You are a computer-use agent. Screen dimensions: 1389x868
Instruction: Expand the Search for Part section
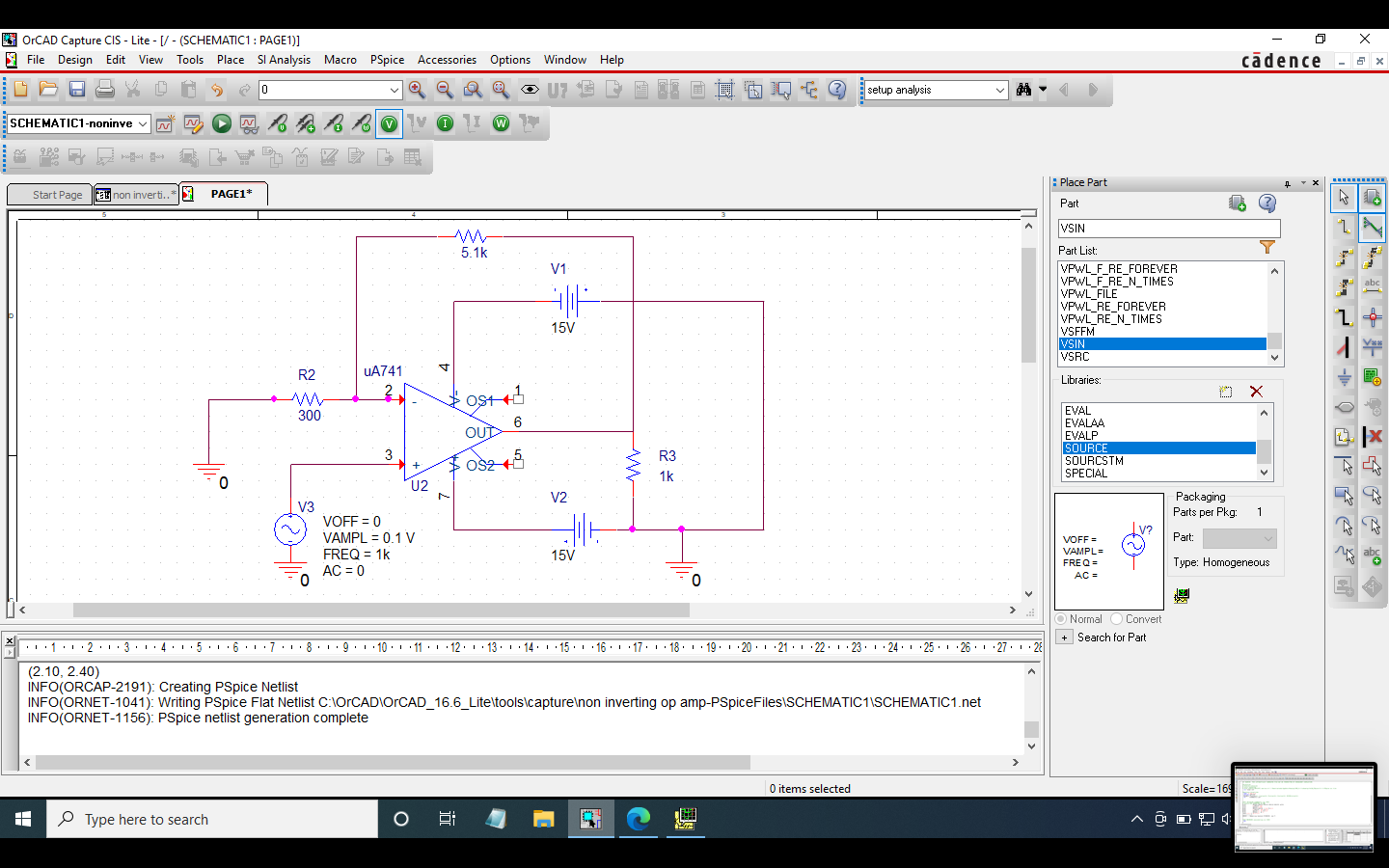tap(1064, 637)
